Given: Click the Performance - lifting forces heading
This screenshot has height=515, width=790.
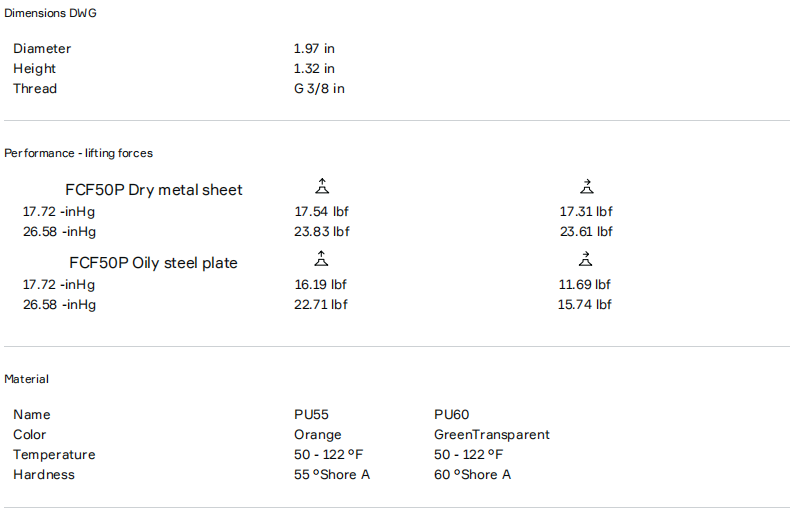Looking at the screenshot, I should 79,153.
